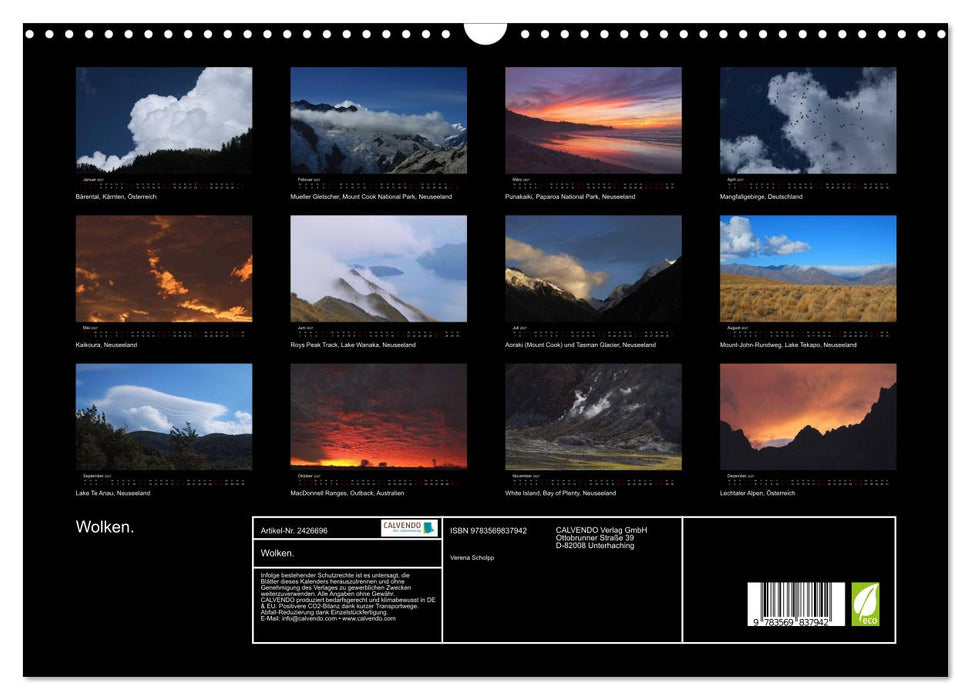Click the barcode number '9 783569 837942'

(791, 622)
